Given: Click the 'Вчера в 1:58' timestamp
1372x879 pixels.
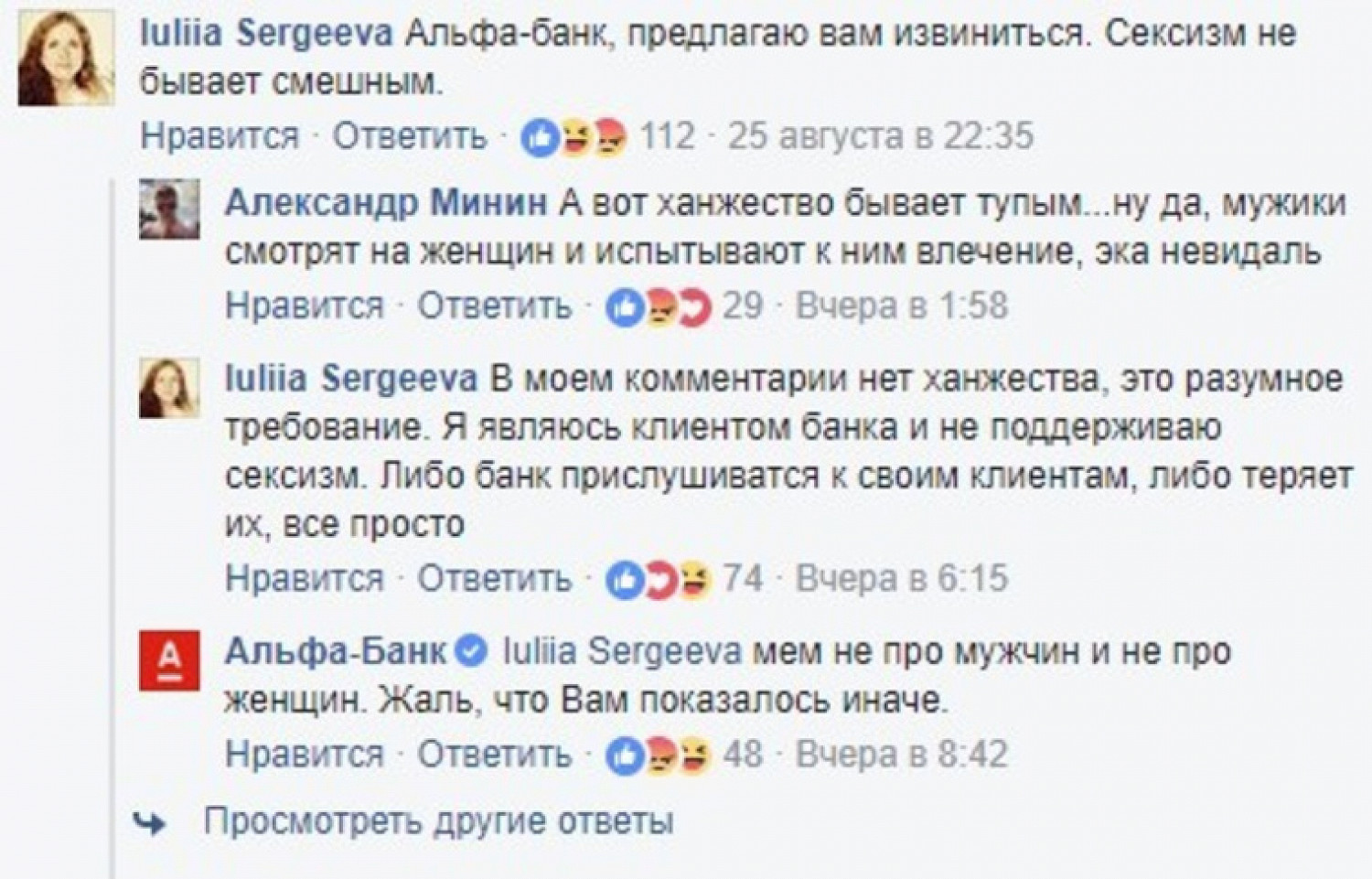Looking at the screenshot, I should pos(902,306).
